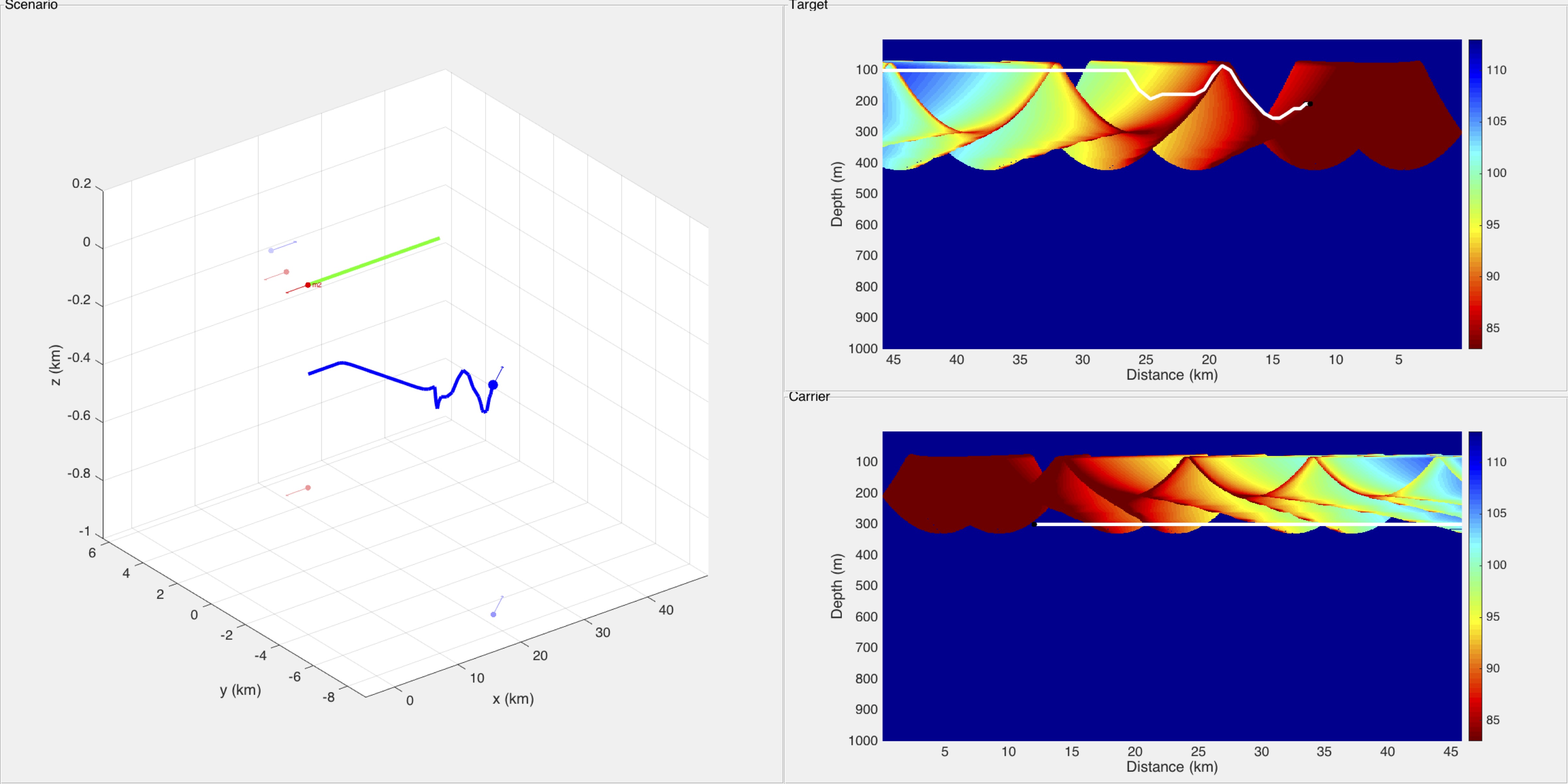
Task: Click the Target plot colorbar
Action: pos(1475,194)
